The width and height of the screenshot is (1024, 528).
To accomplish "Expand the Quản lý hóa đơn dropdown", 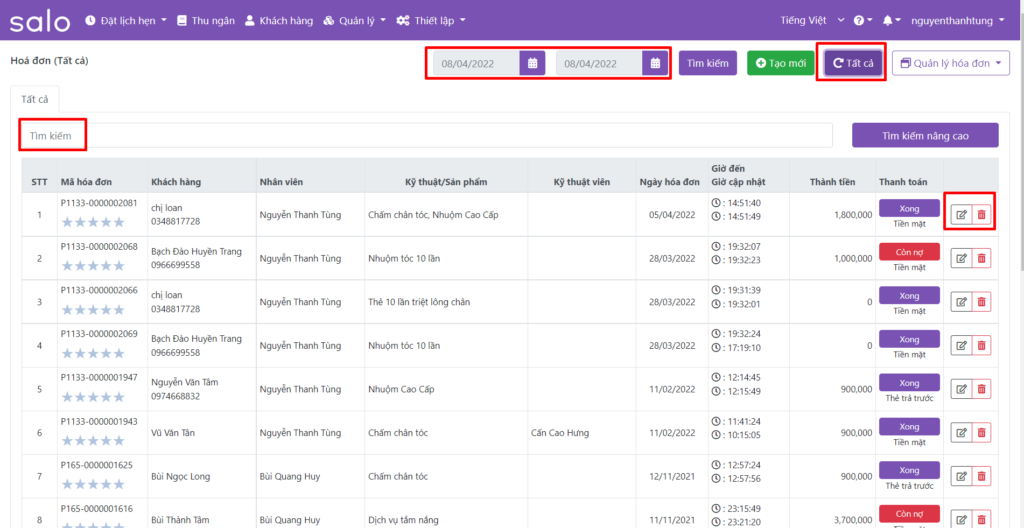I will 950,64.
